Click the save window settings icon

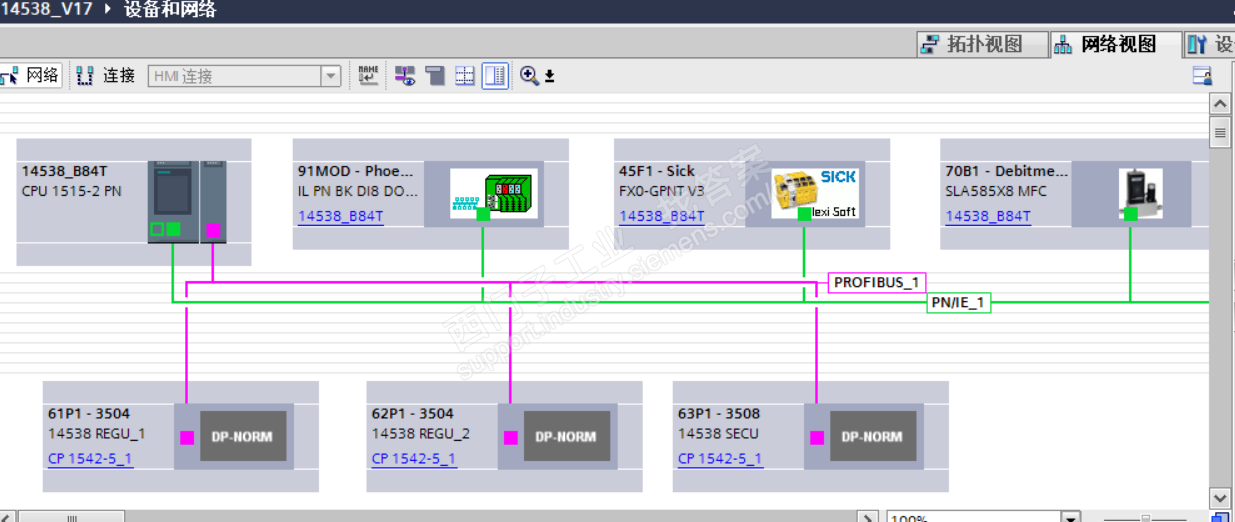click(1202, 76)
